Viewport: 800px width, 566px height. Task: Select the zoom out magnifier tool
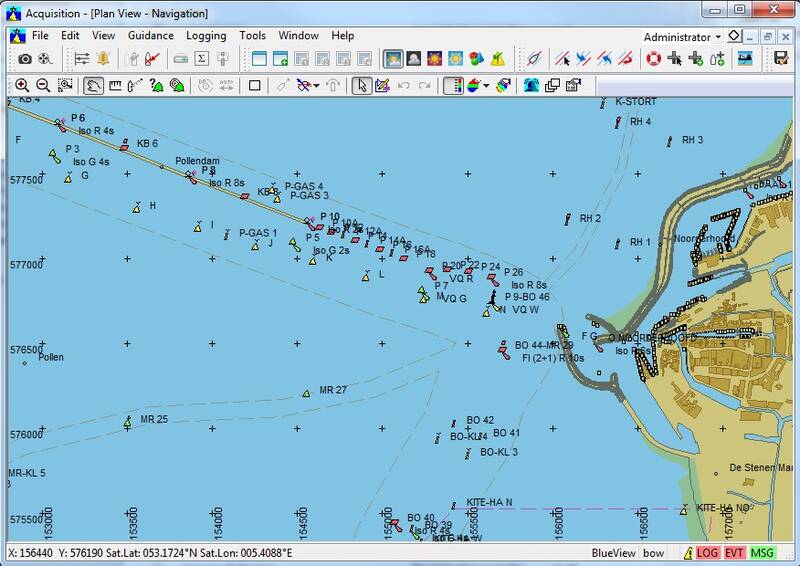point(42,85)
